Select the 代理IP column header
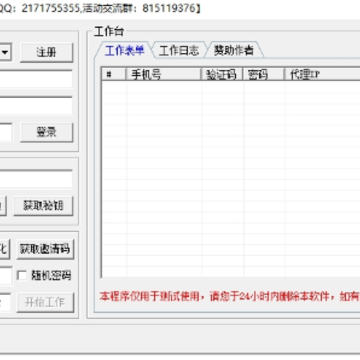 click(x=323, y=74)
